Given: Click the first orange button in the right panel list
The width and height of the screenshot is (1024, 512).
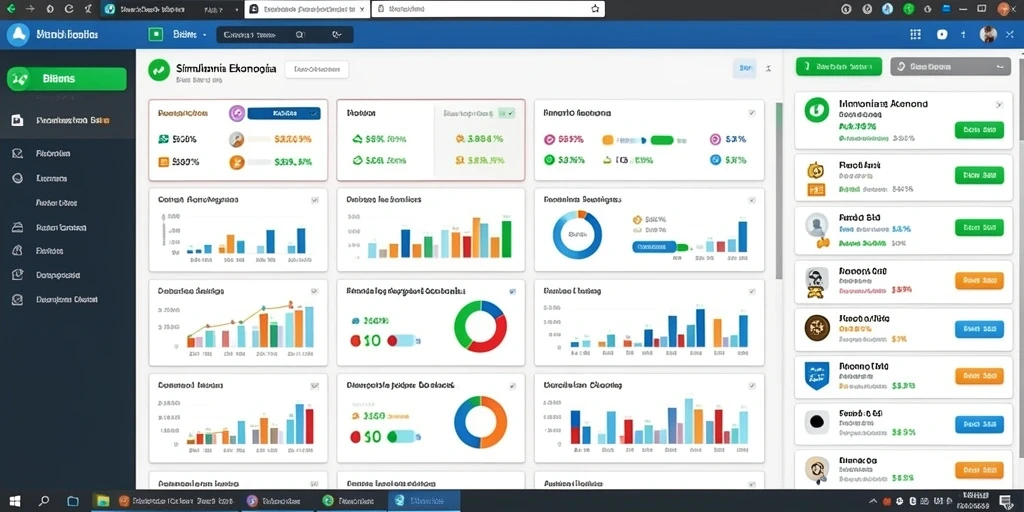Looking at the screenshot, I should tap(979, 281).
